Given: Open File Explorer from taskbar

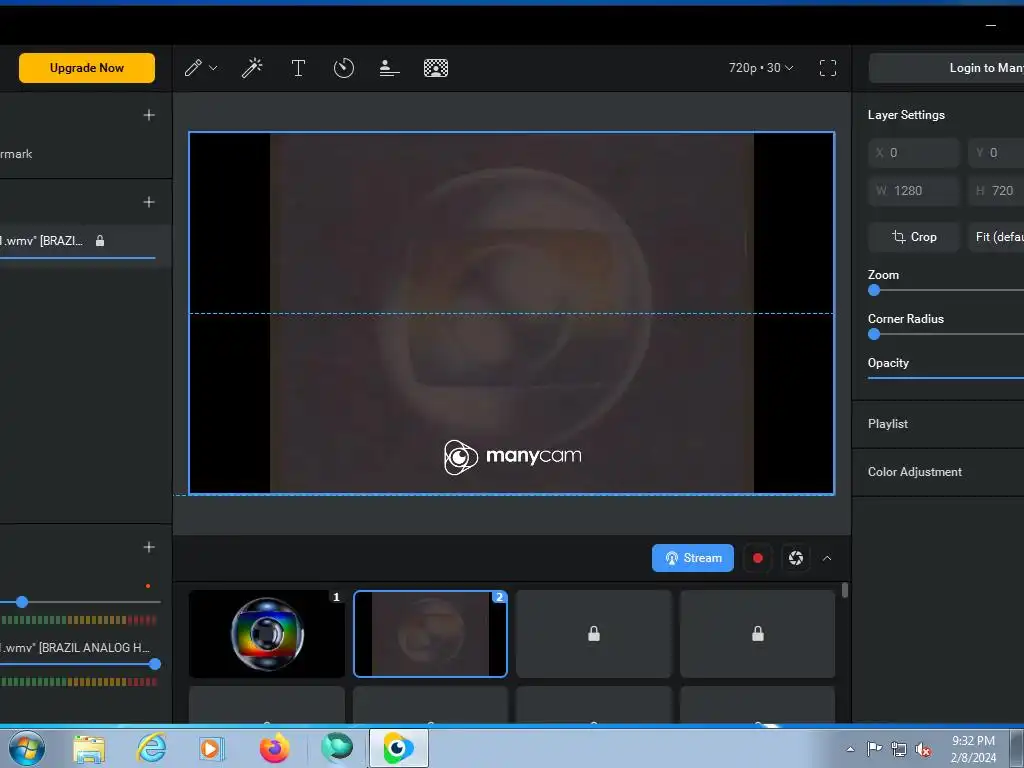Looking at the screenshot, I should [89, 748].
